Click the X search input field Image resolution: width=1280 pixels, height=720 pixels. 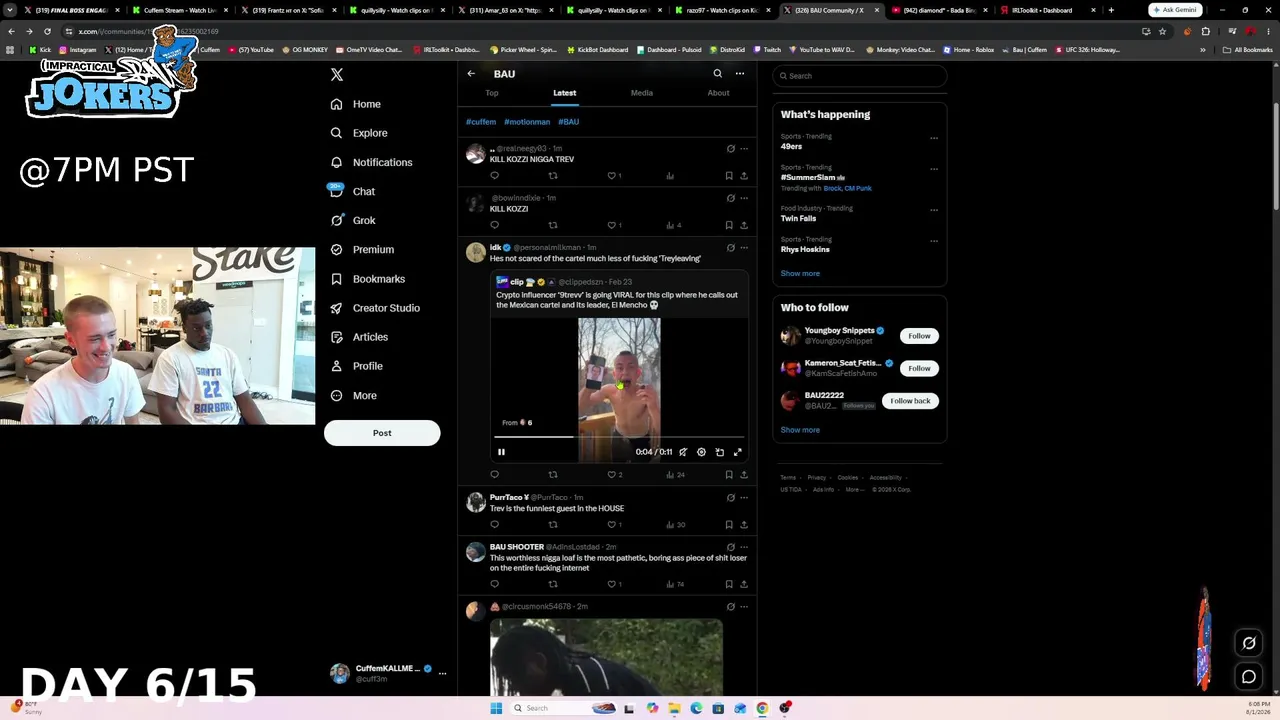[x=860, y=76]
